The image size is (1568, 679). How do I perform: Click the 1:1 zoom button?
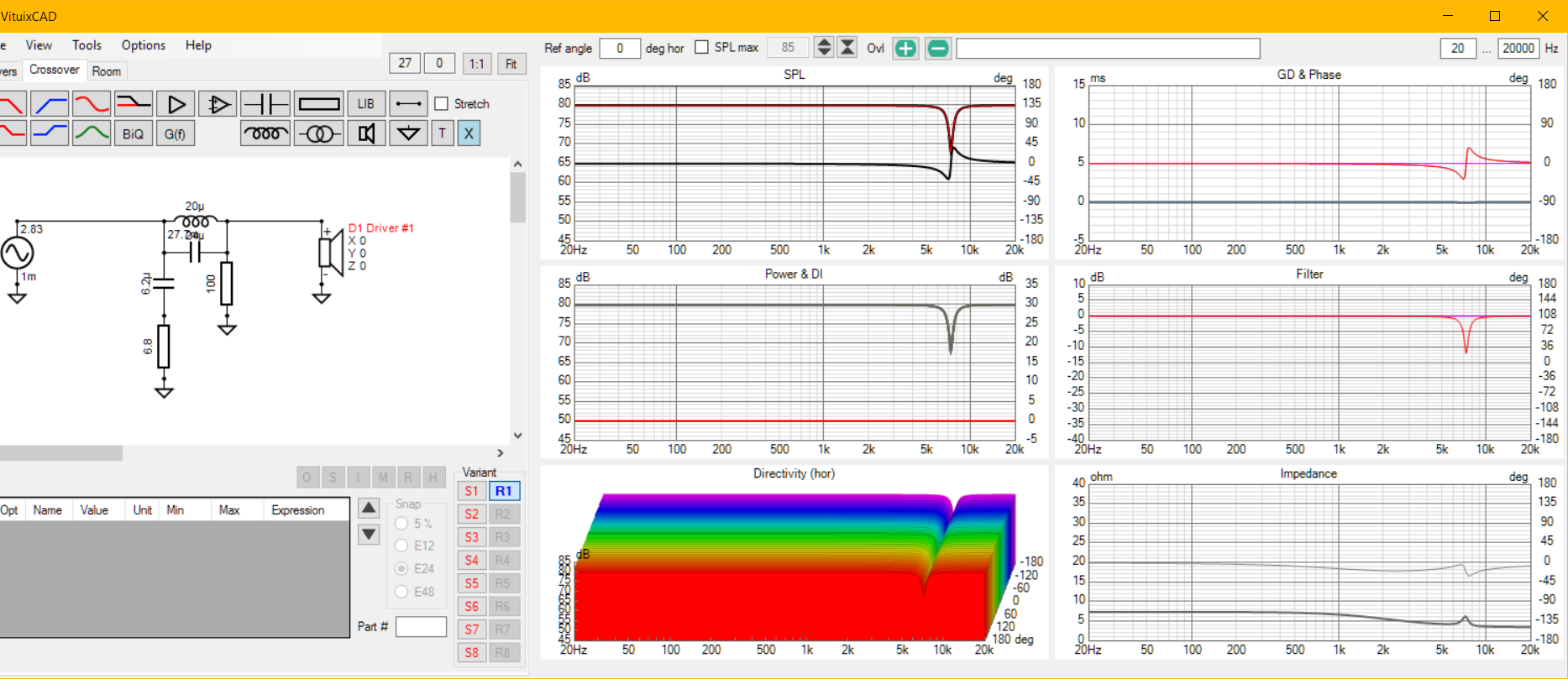click(x=476, y=64)
